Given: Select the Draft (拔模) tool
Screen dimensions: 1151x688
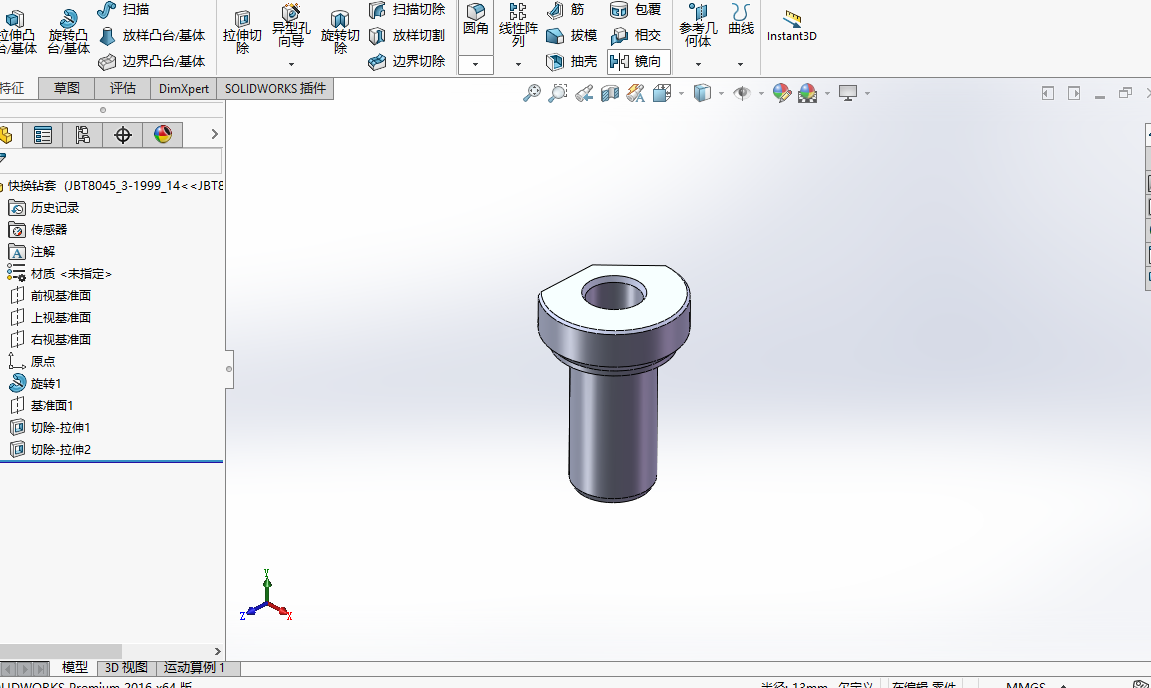Looking at the screenshot, I should pyautogui.click(x=571, y=35).
